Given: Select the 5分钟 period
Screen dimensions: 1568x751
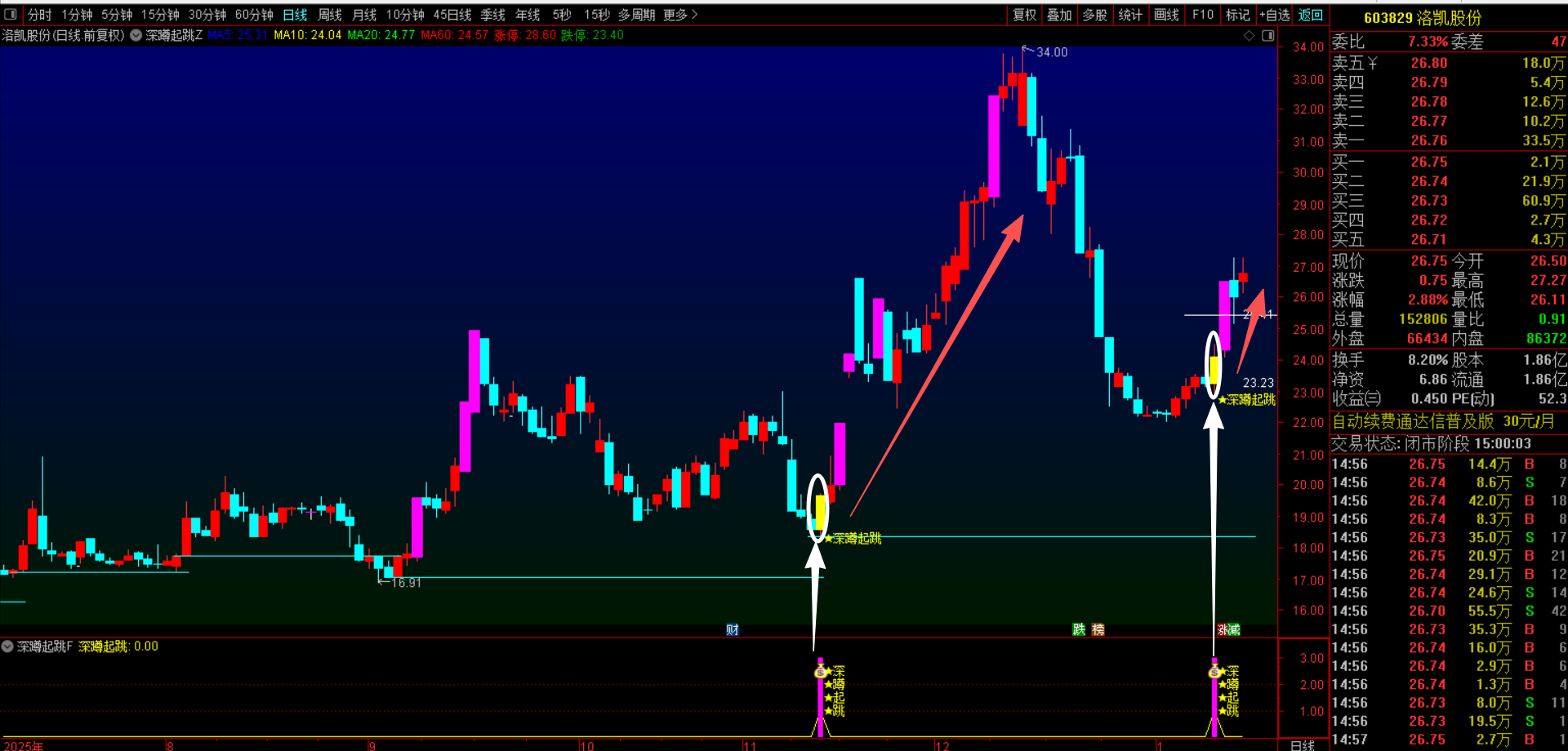Looking at the screenshot, I should 117,15.
